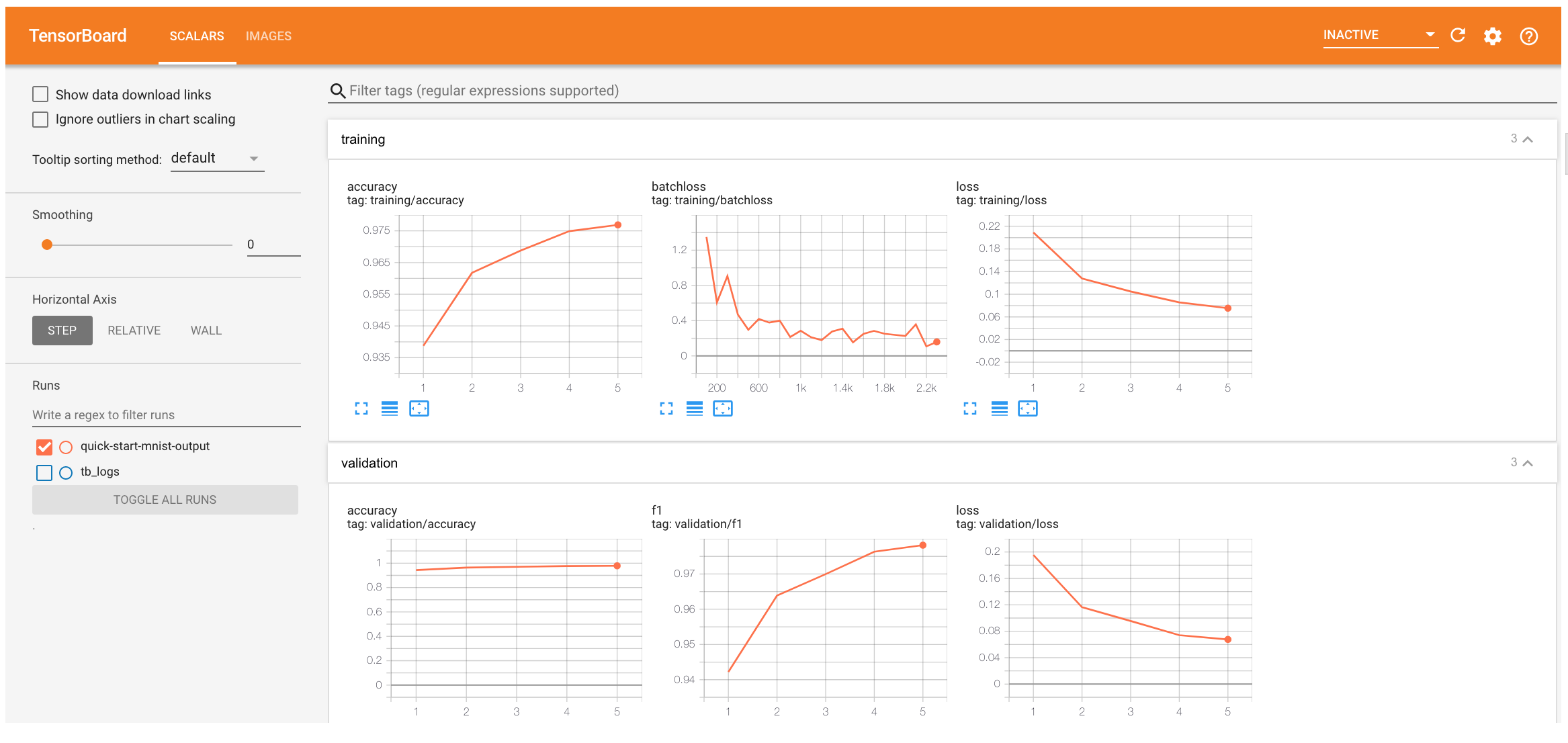The width and height of the screenshot is (1568, 743).
Task: Open Tooltip sorting method dropdown
Action: [217, 159]
